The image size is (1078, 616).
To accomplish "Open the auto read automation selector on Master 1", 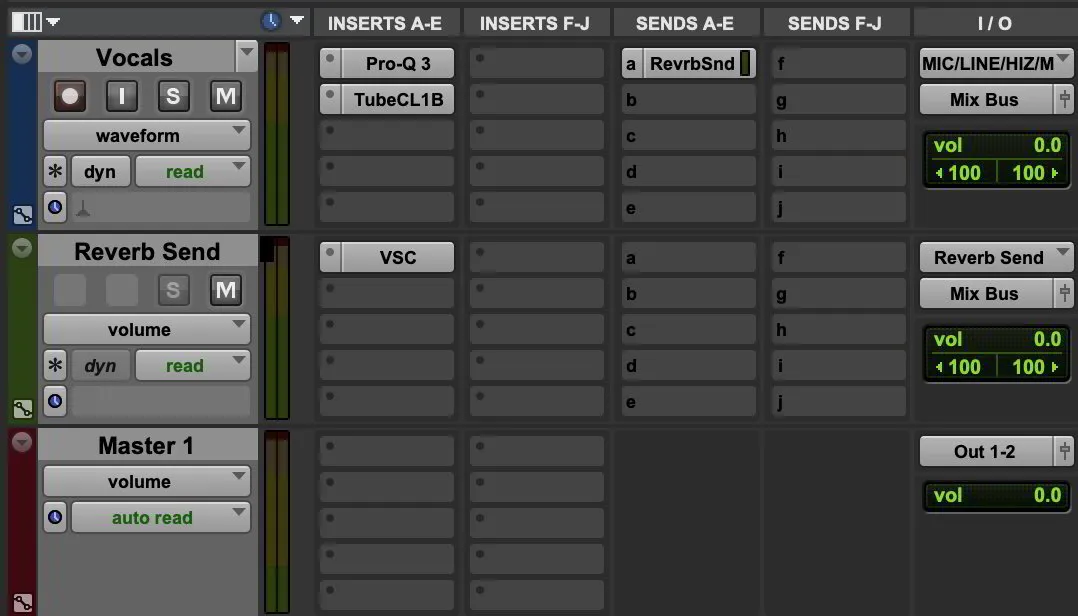I will pos(160,517).
